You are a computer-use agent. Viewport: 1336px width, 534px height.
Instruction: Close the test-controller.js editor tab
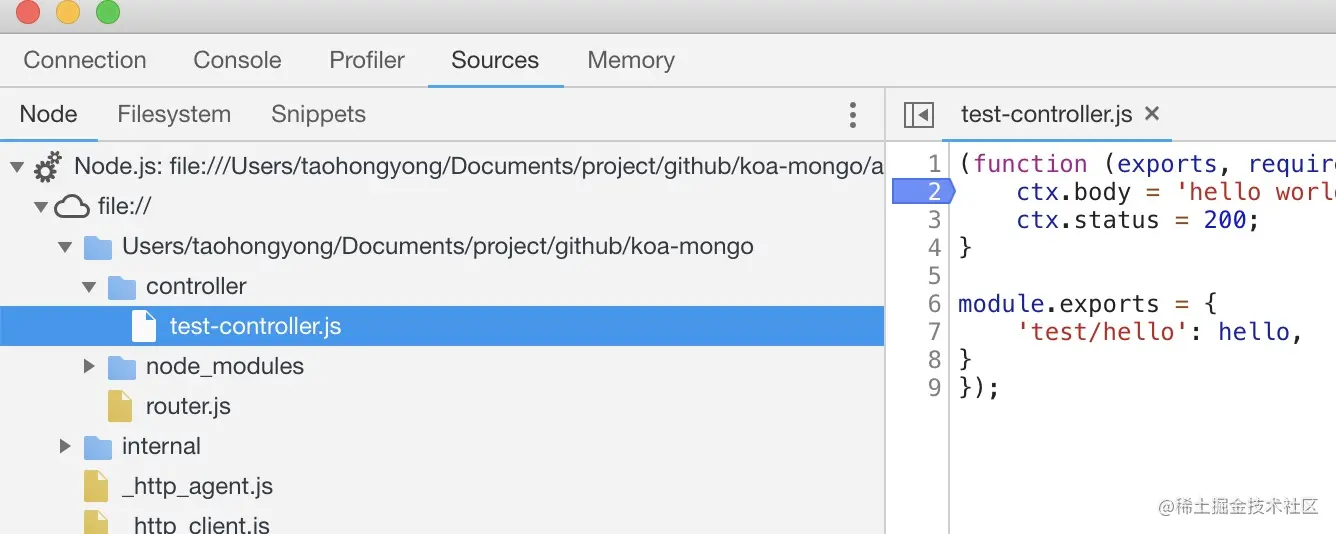coord(1152,114)
